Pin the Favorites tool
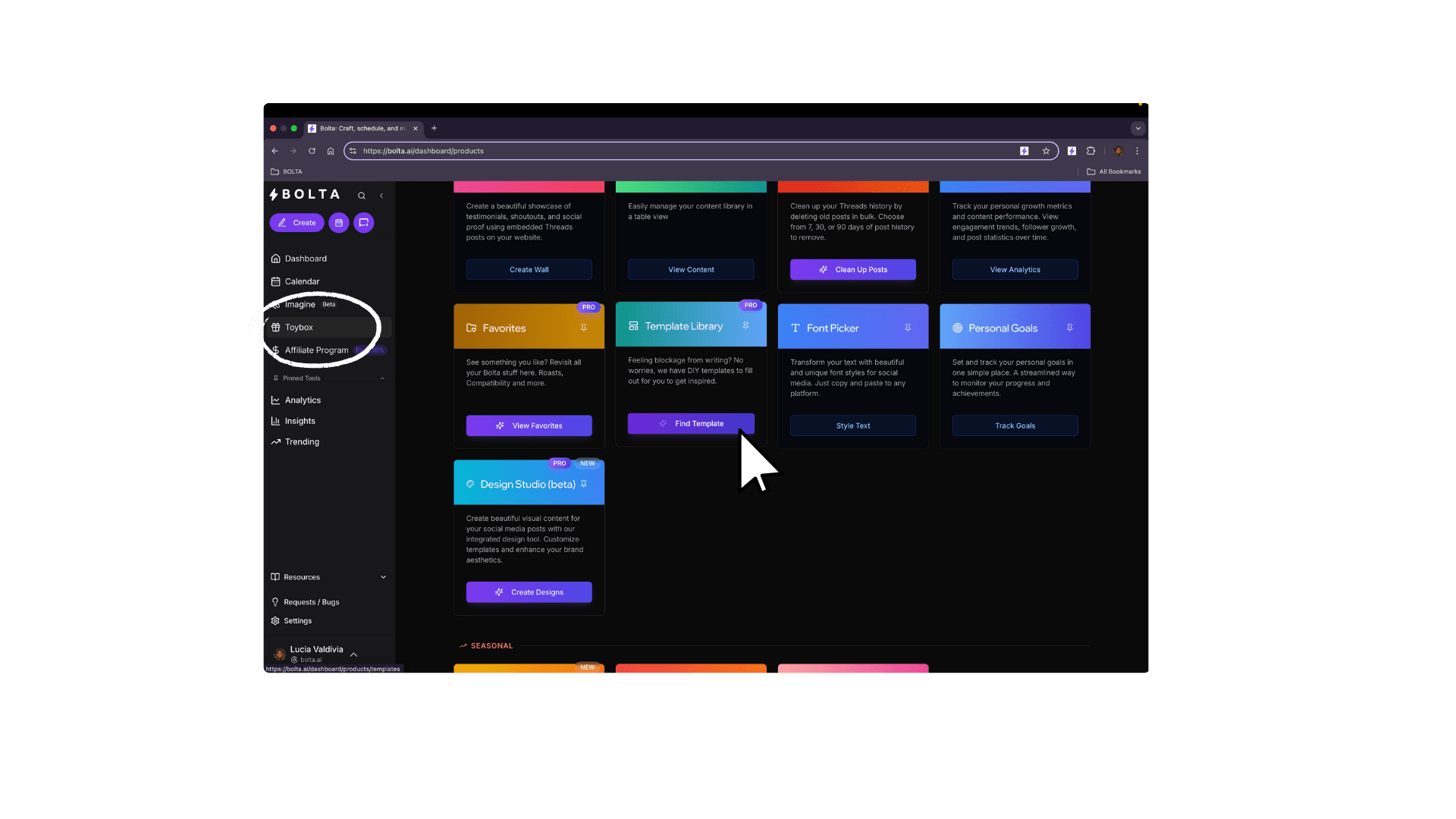 click(x=584, y=328)
